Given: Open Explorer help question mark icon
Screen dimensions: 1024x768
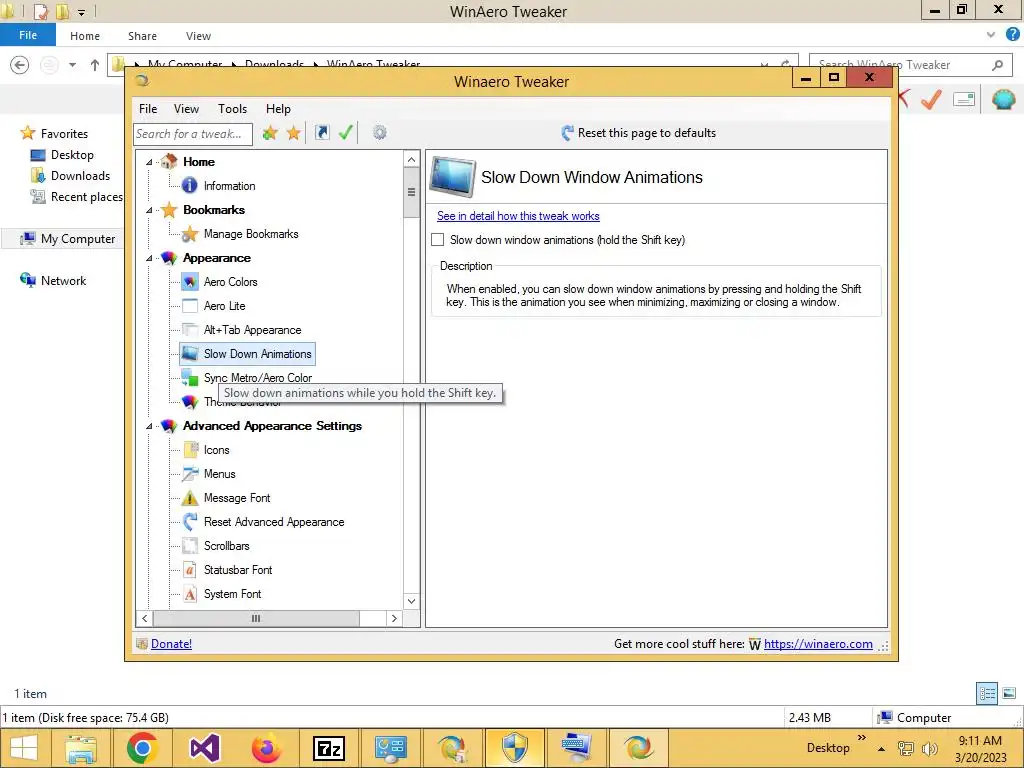Looking at the screenshot, I should (x=1012, y=35).
